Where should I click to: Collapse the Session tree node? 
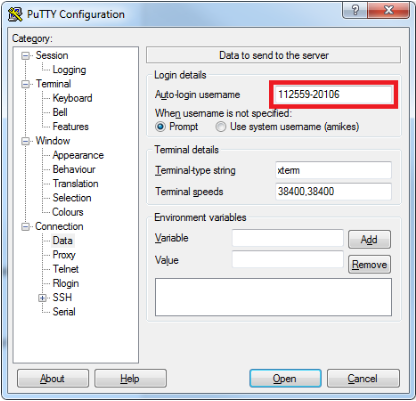pos(26,56)
